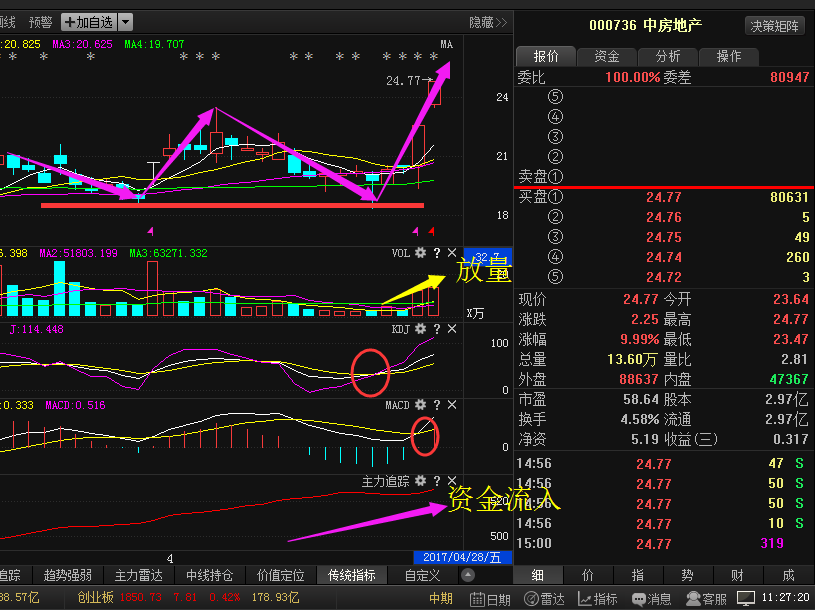Switch to the 成 transactions tab
815x610 pixels.
coord(788,575)
